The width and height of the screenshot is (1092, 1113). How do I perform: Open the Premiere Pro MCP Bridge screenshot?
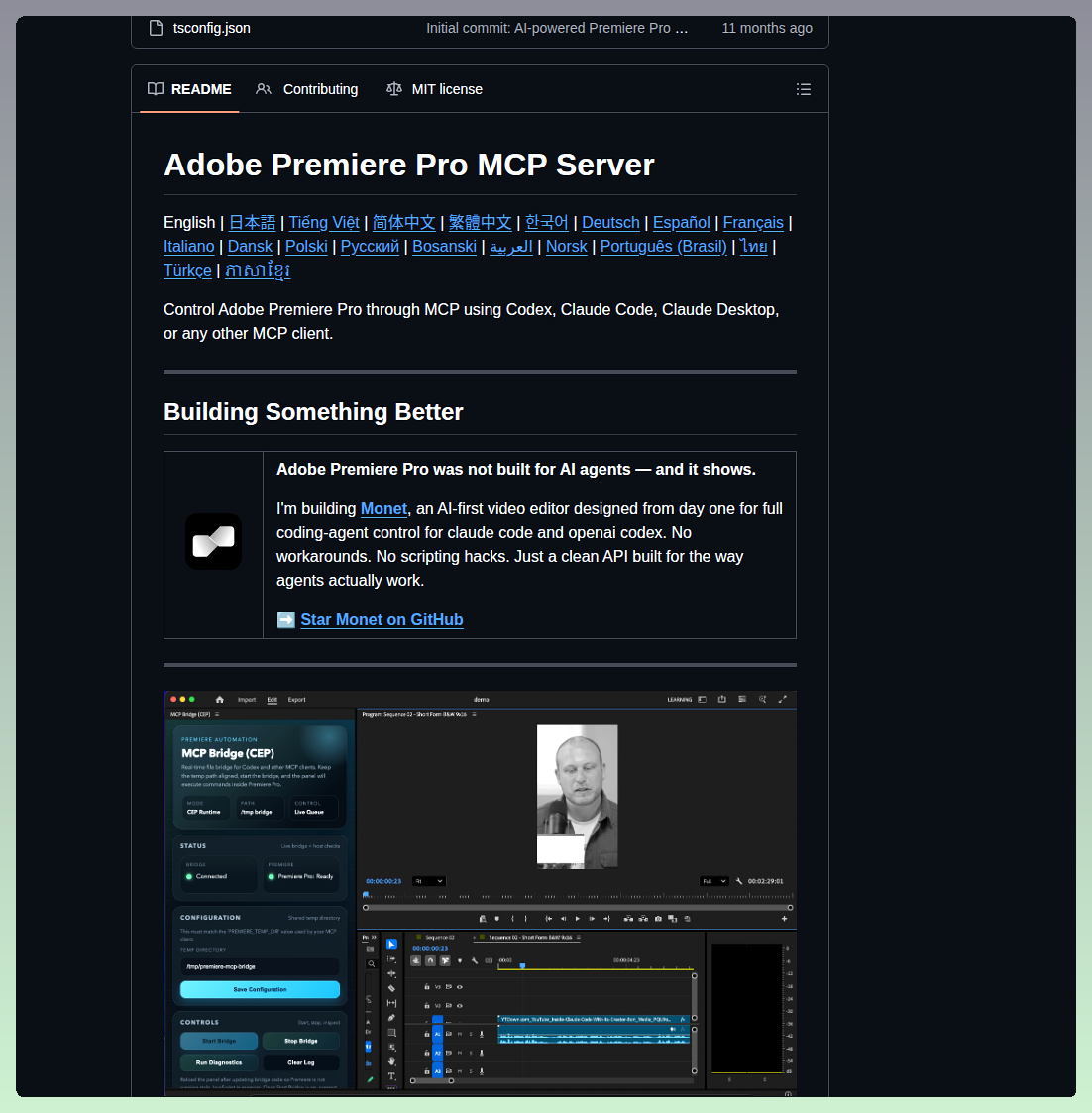coord(480,892)
